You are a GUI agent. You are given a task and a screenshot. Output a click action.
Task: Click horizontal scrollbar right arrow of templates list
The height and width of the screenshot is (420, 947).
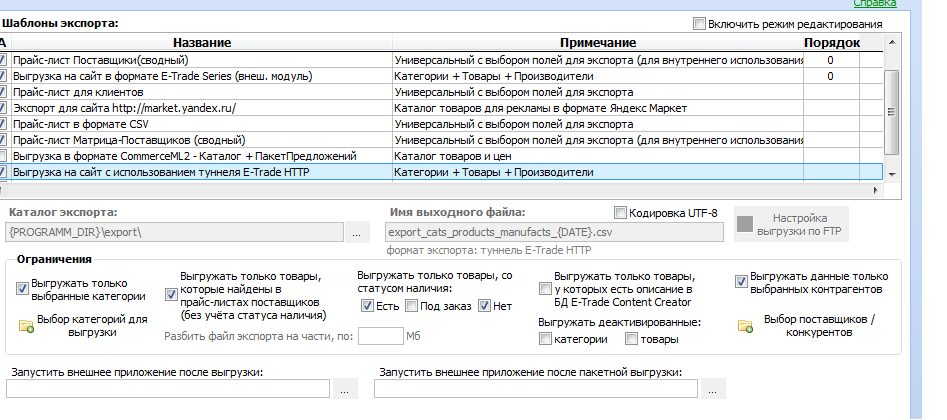(876, 190)
